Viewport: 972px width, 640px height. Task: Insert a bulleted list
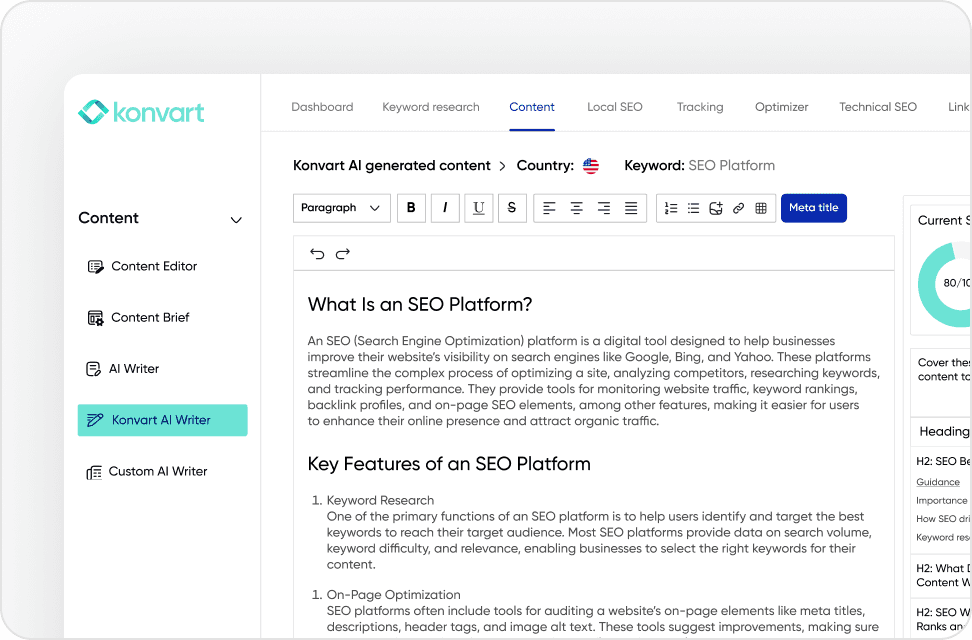(693, 208)
